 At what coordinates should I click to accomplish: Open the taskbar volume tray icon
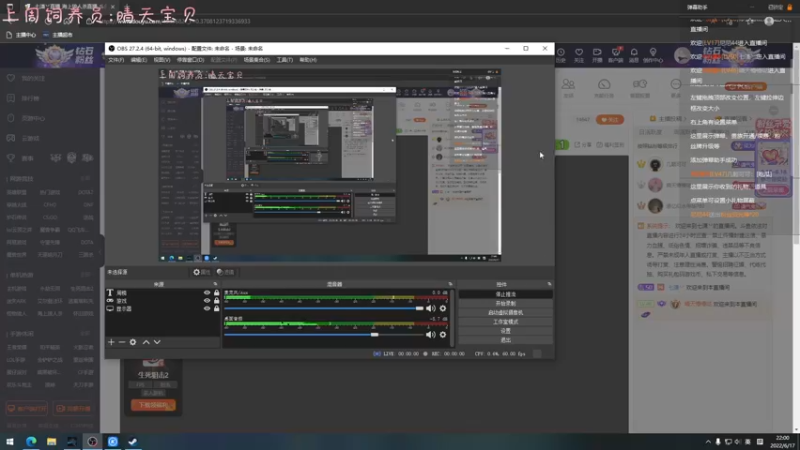[x=738, y=442]
